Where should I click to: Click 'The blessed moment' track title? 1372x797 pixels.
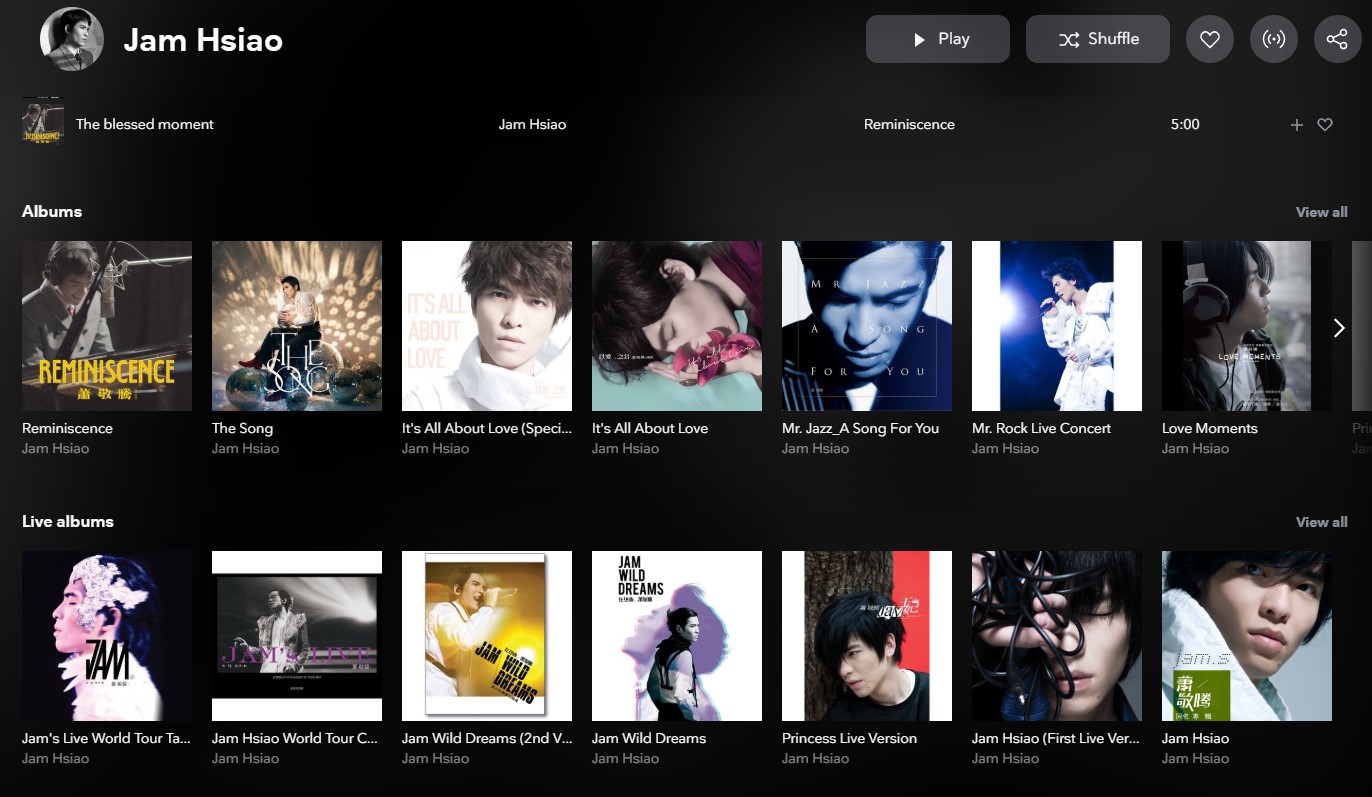pos(145,125)
